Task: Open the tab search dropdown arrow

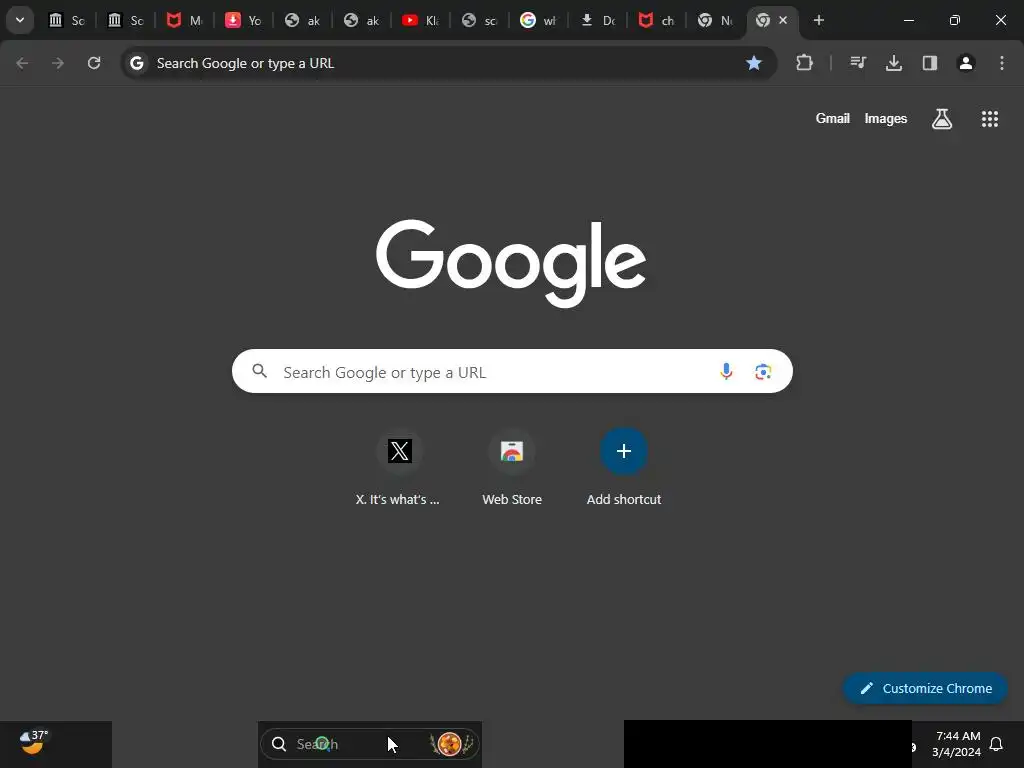Action: pyautogui.click(x=20, y=20)
